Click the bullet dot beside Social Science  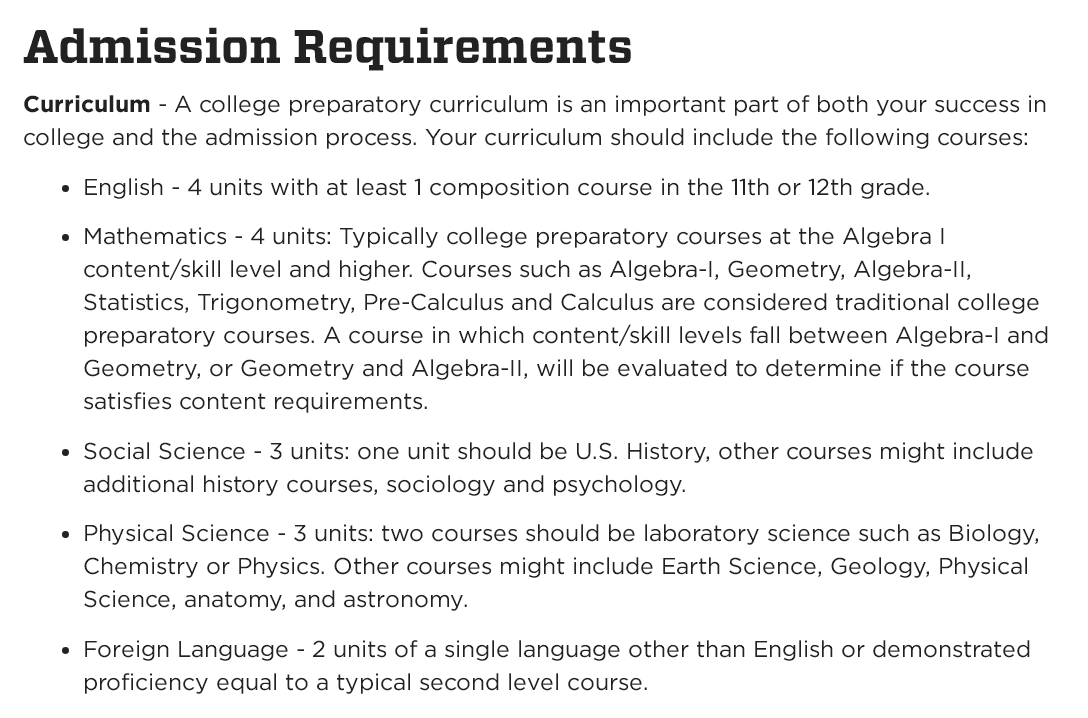click(65, 452)
